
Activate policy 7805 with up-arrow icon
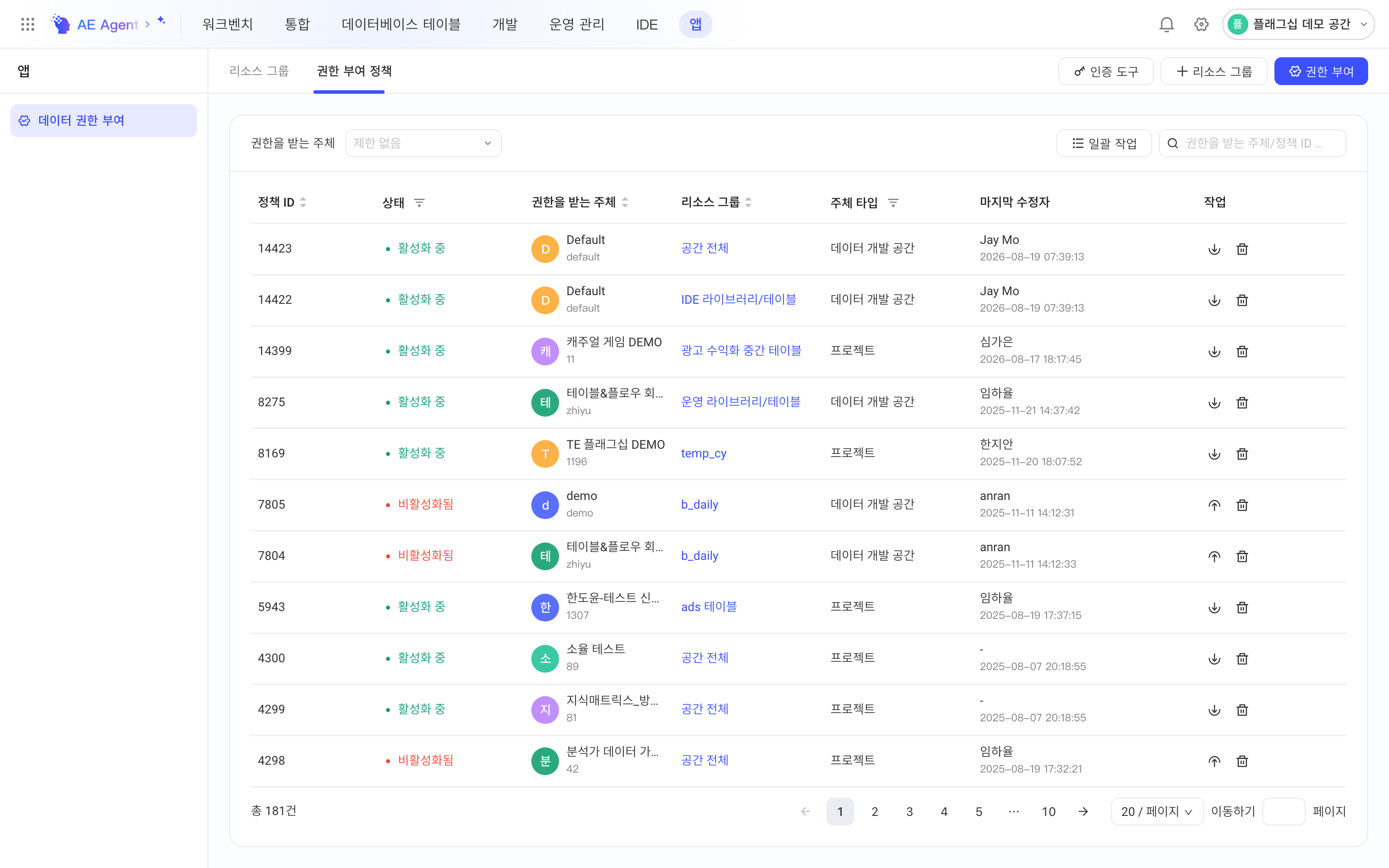1215,505
